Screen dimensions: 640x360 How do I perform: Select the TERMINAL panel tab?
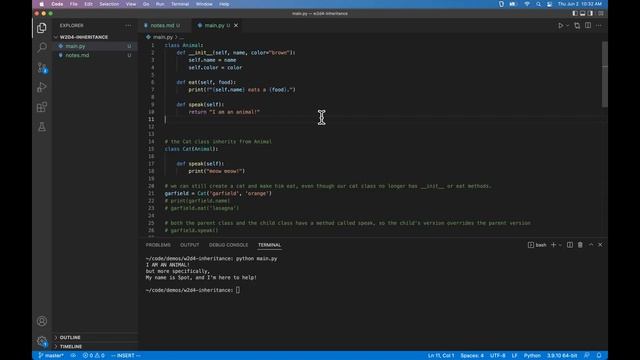pyautogui.click(x=269, y=245)
